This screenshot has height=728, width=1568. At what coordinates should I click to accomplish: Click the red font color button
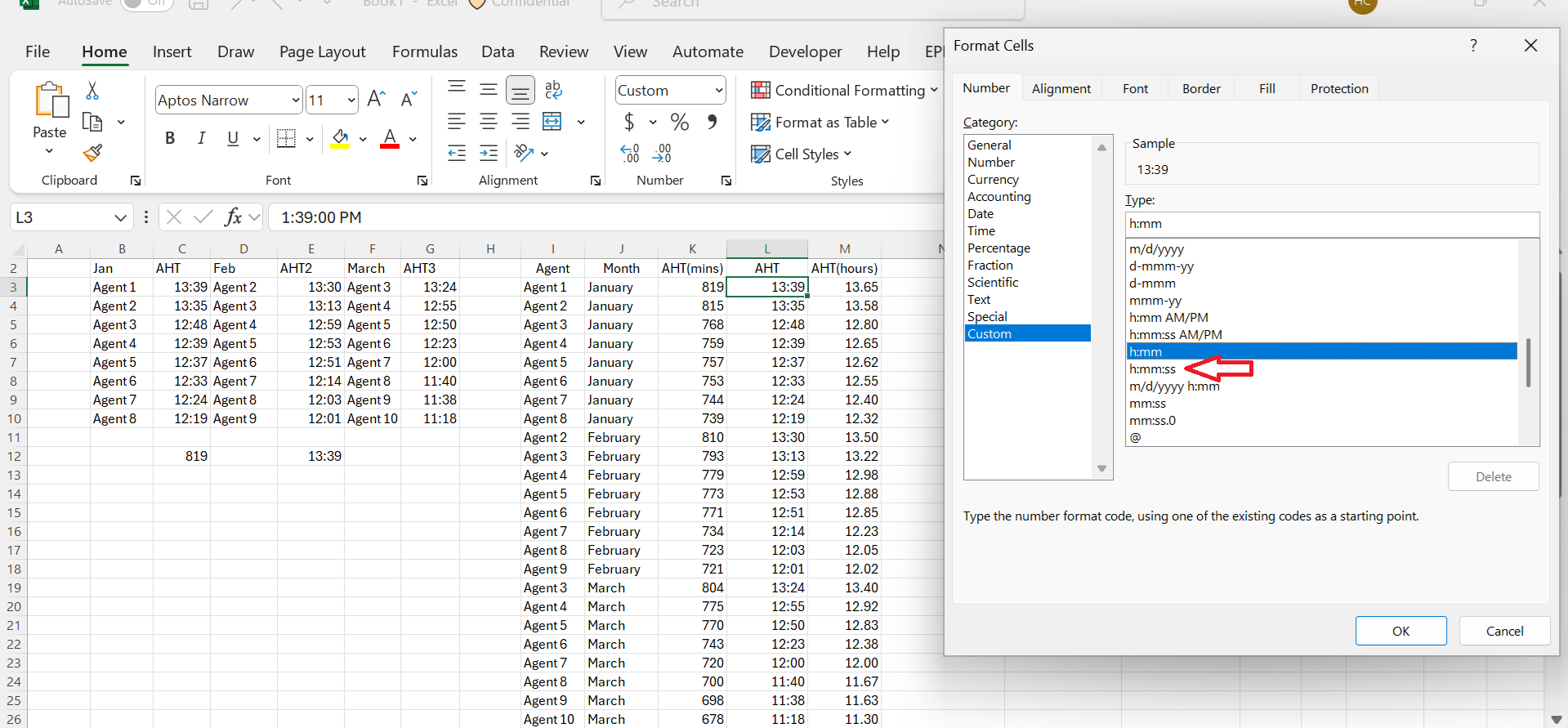coord(390,138)
